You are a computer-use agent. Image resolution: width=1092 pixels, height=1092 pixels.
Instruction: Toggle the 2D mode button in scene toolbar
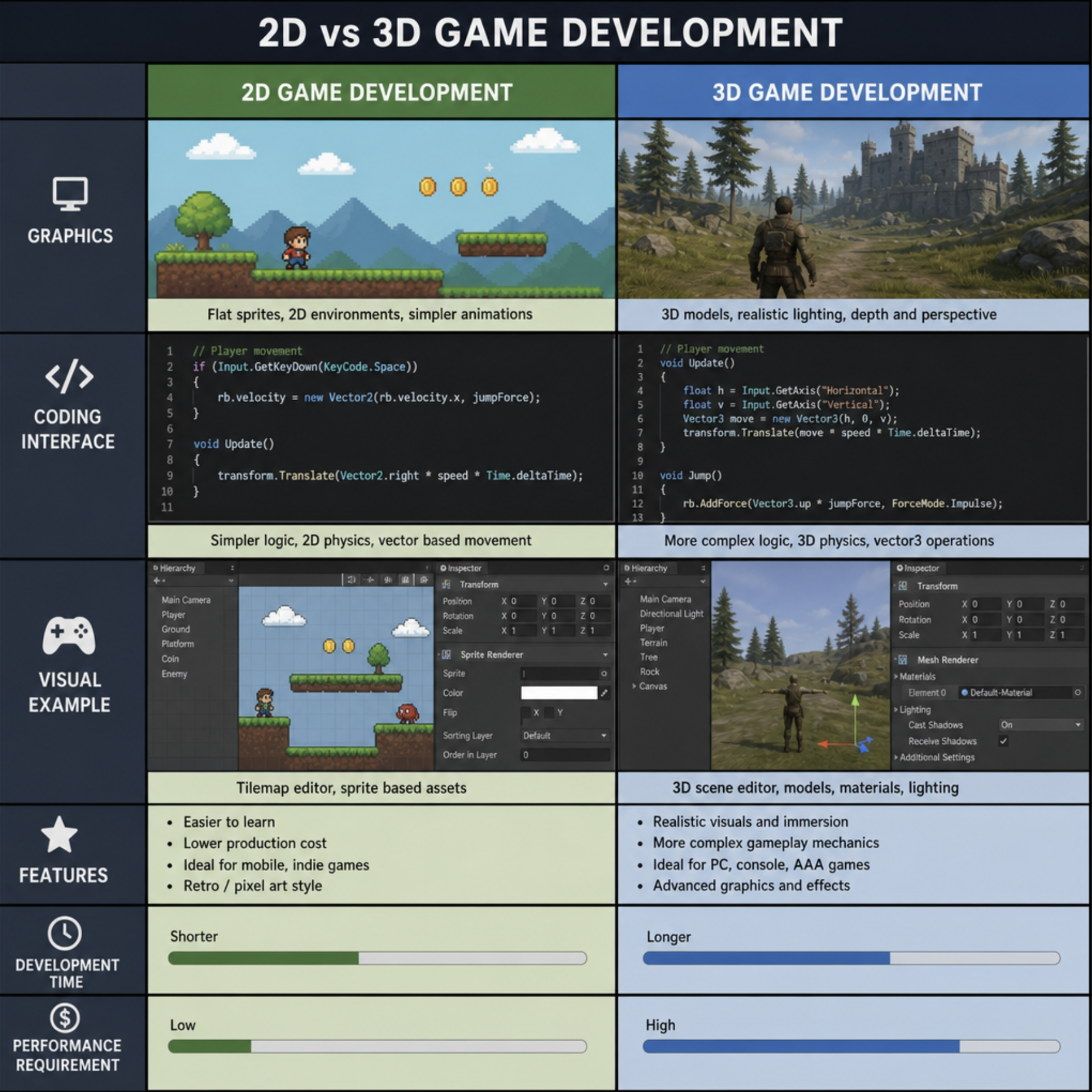[351, 579]
